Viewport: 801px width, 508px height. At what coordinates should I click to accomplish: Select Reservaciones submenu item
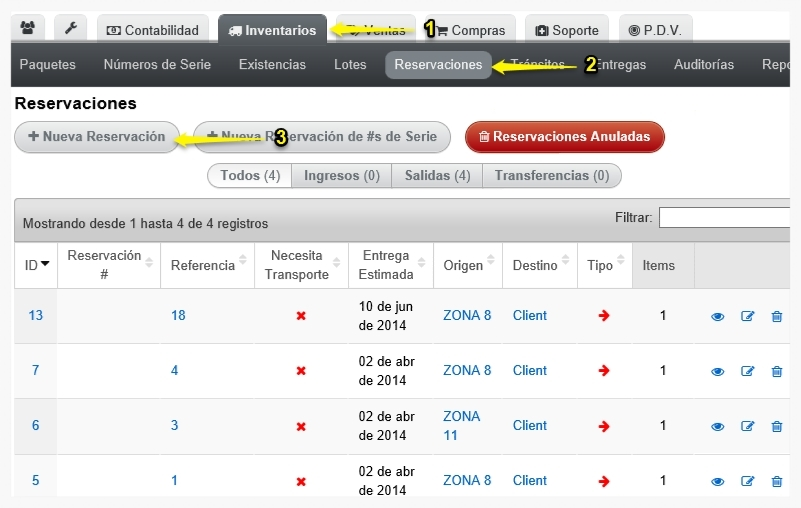[x=438, y=64]
